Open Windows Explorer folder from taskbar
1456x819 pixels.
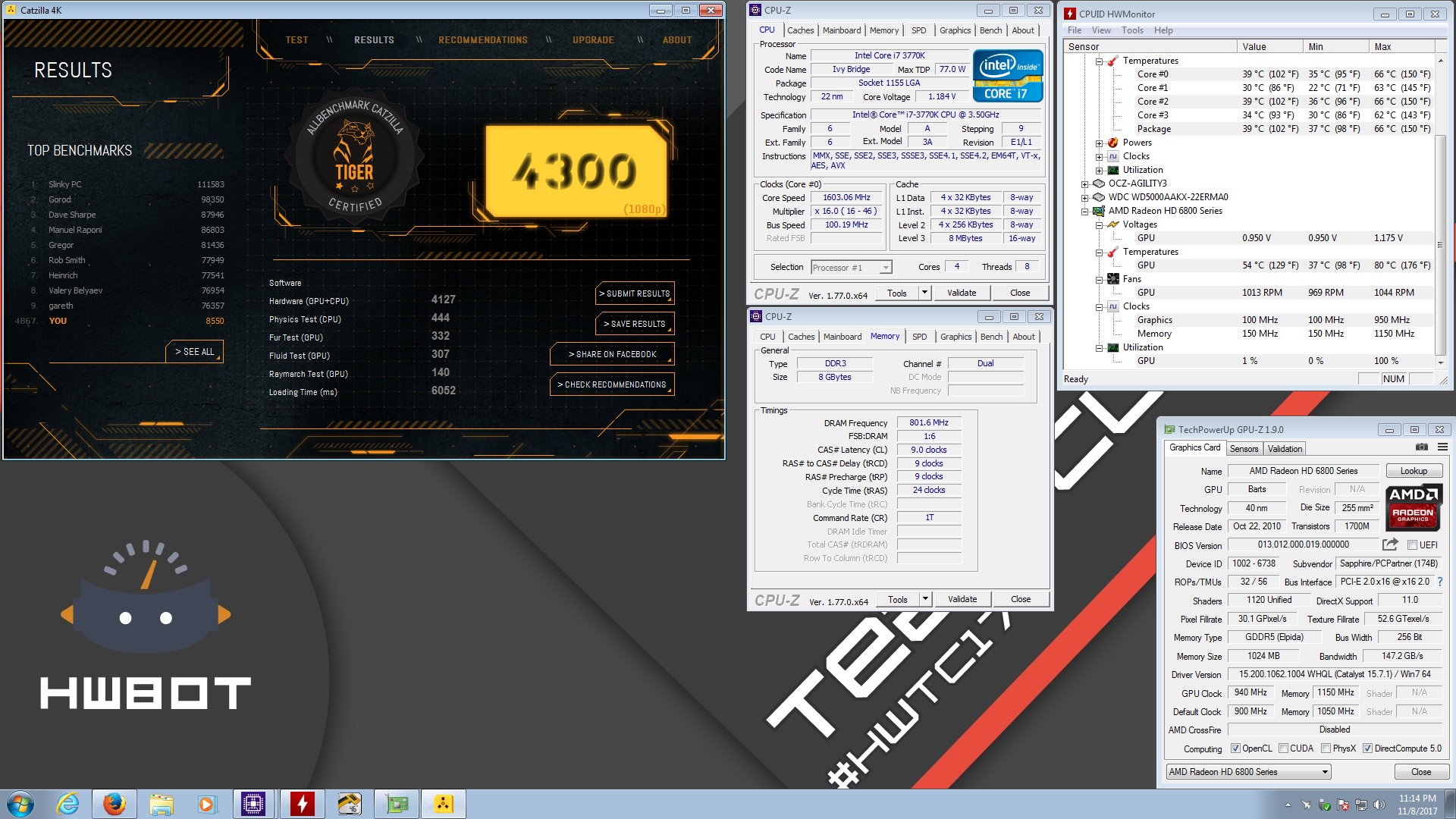161,804
